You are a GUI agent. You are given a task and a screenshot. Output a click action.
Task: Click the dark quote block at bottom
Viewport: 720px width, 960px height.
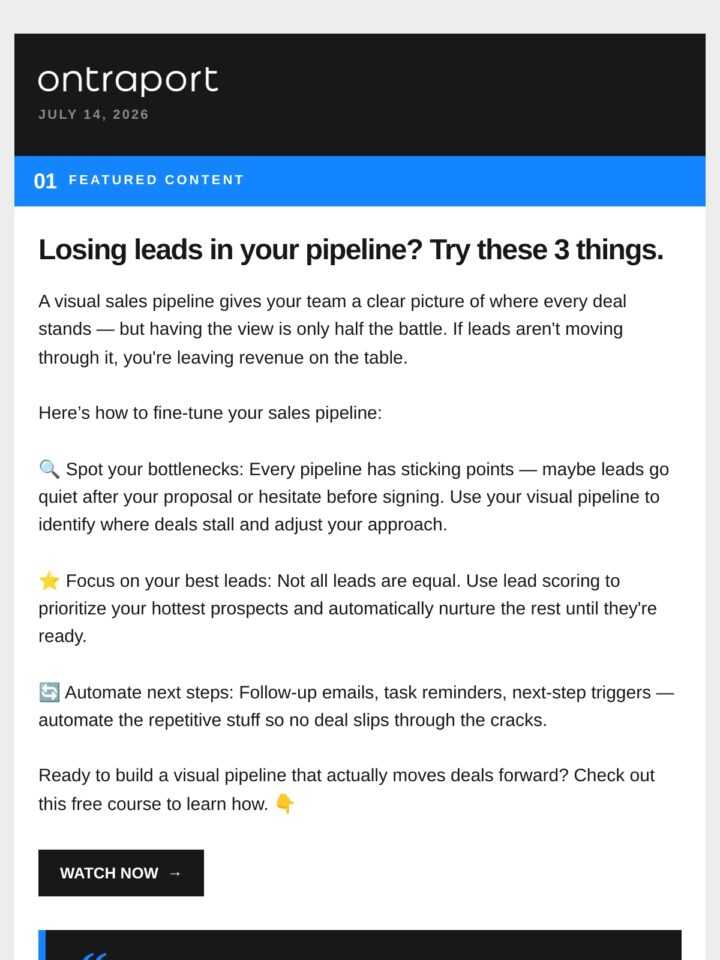(x=360, y=945)
